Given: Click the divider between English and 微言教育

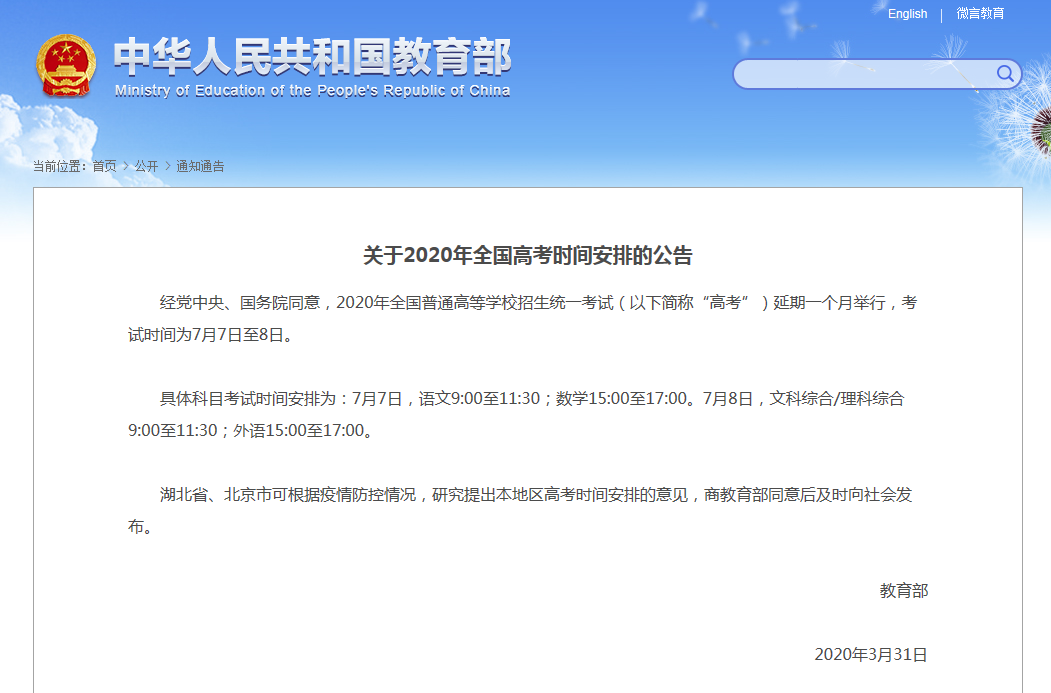Looking at the screenshot, I should [x=940, y=14].
